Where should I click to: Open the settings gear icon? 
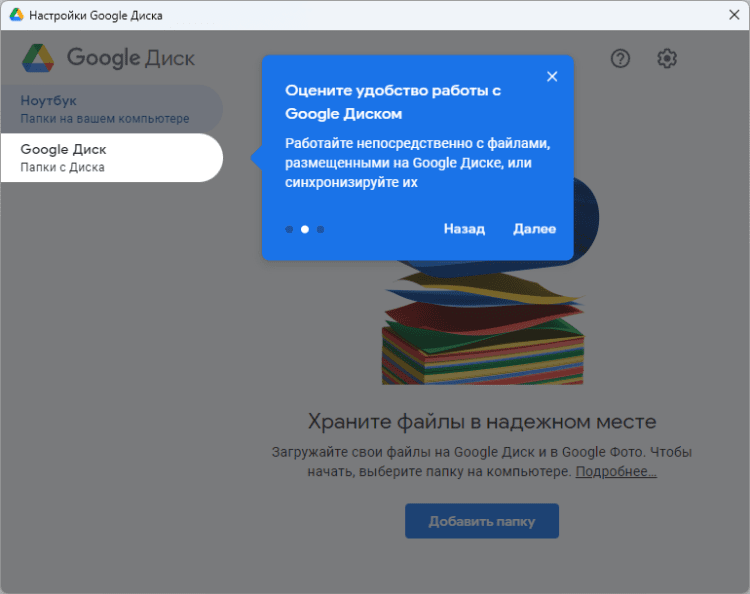pyautogui.click(x=666, y=58)
